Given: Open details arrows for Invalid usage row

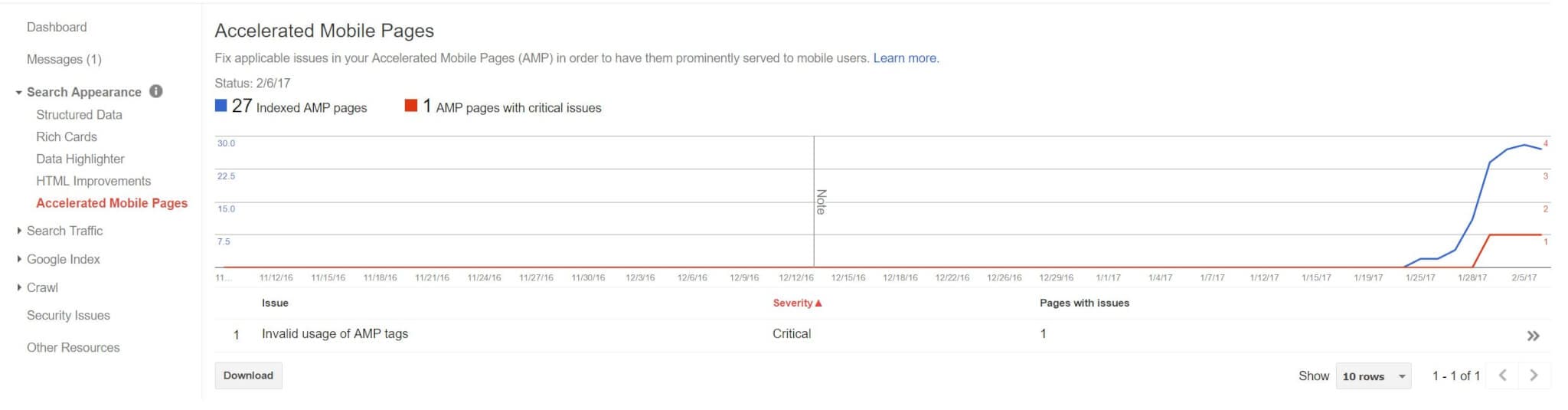Looking at the screenshot, I should (x=1533, y=336).
